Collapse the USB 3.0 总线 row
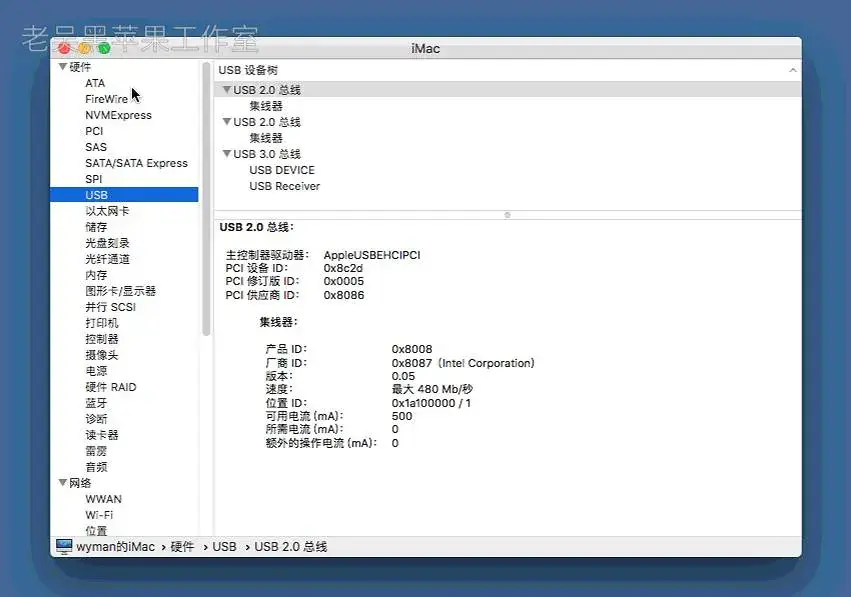Screen dimensions: 851x597 click(227, 154)
